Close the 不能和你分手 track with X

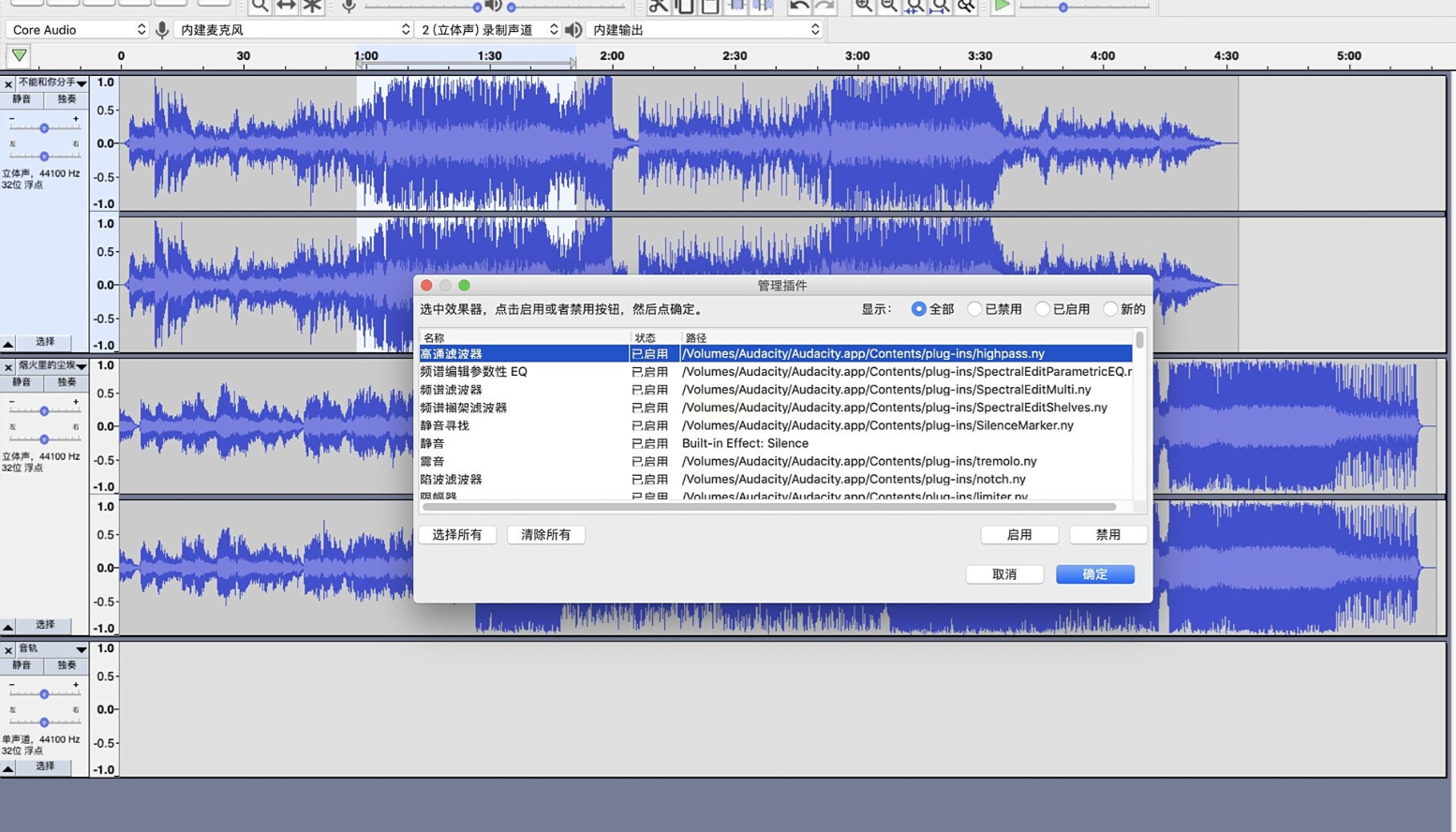point(8,84)
